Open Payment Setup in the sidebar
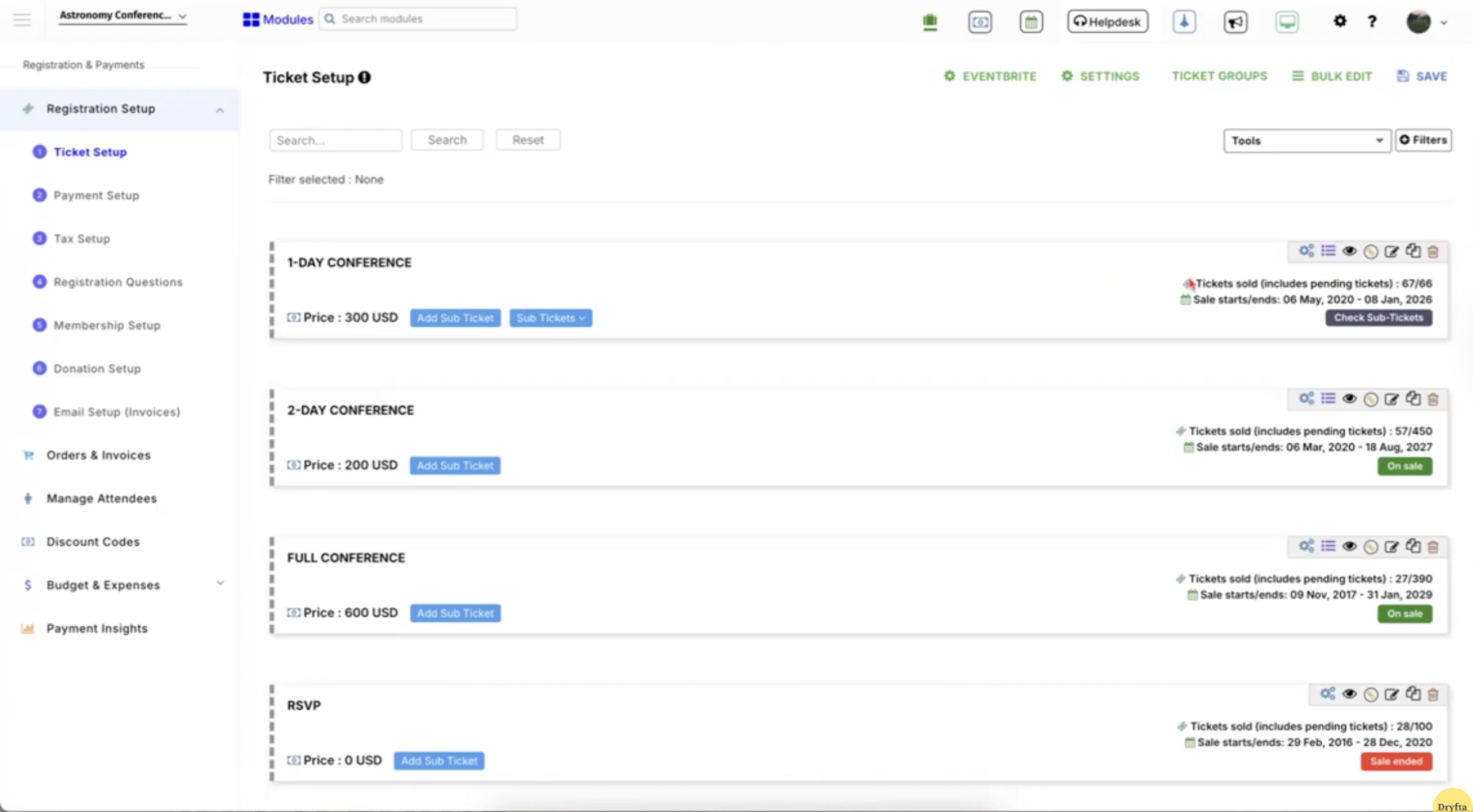This screenshot has width=1473, height=812. pyautogui.click(x=96, y=196)
